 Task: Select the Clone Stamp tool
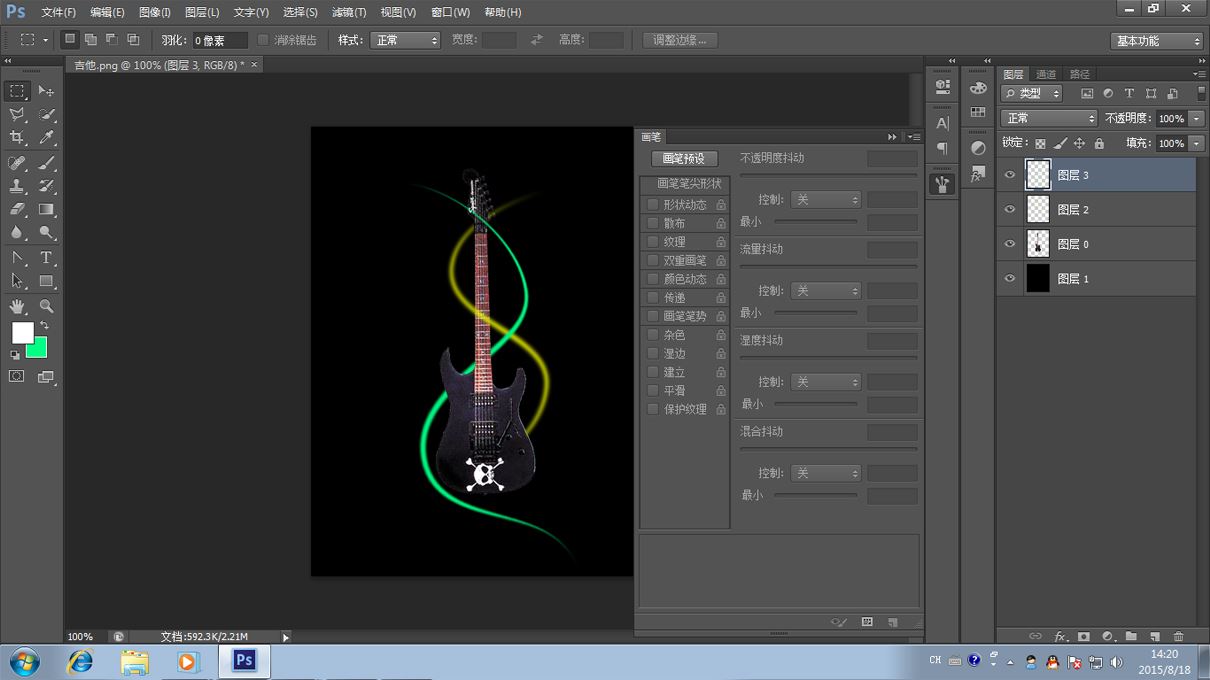click(17, 186)
